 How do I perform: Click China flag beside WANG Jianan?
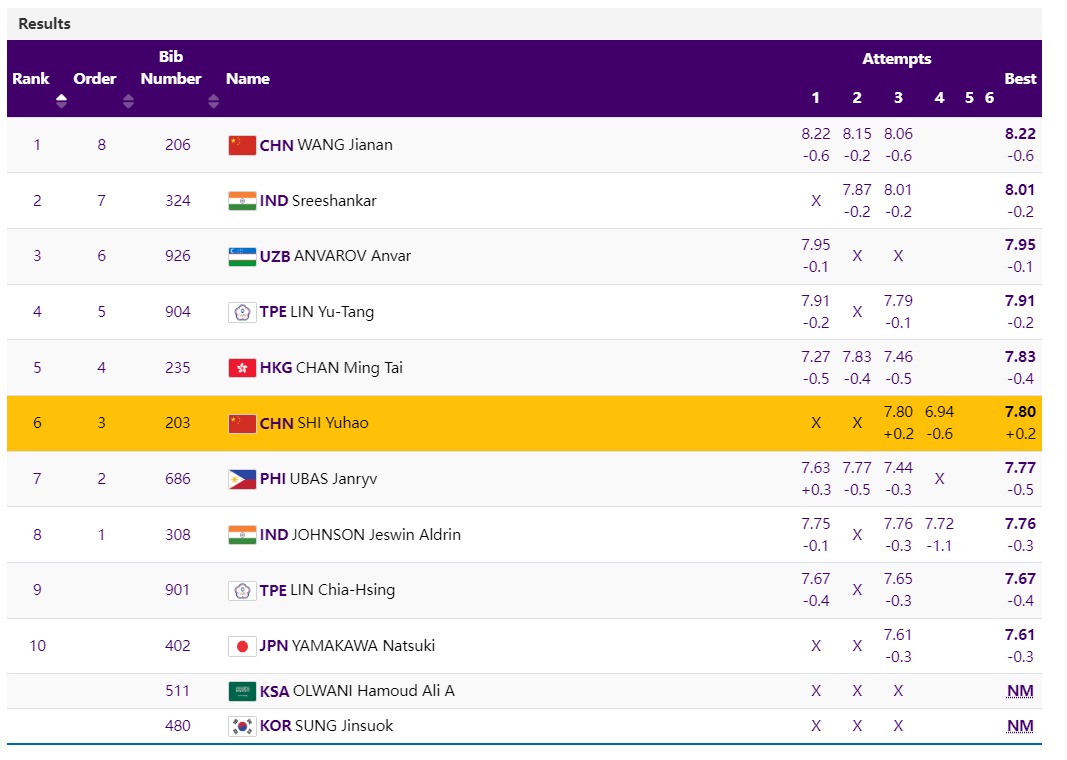(x=242, y=145)
